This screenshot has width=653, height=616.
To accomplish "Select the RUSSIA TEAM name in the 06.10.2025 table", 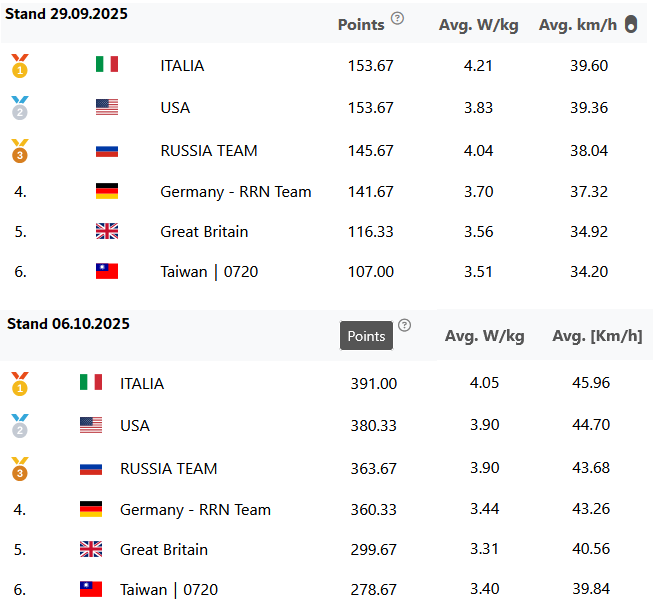I will click(x=168, y=468).
